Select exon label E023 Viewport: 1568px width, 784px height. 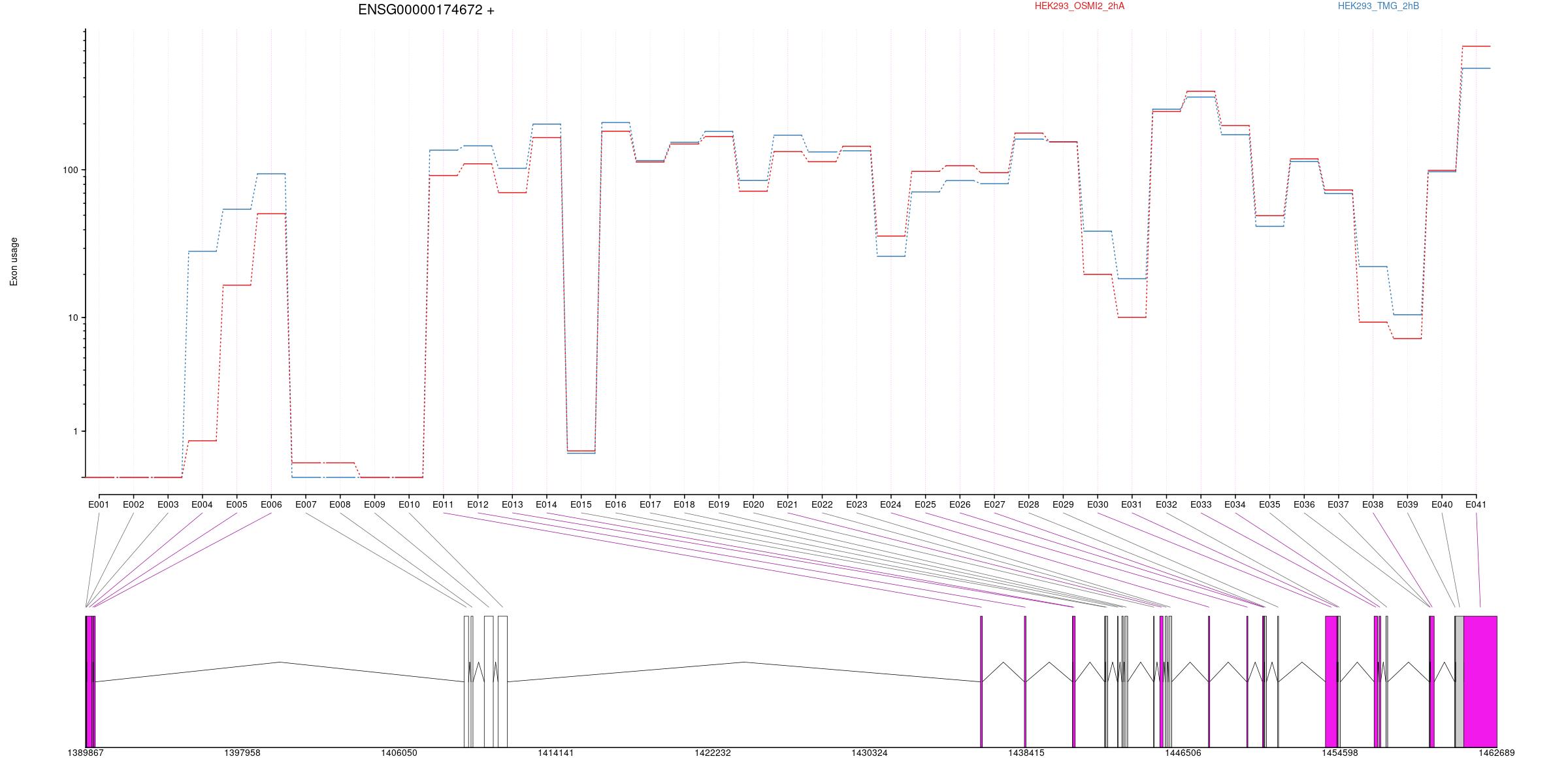(857, 504)
